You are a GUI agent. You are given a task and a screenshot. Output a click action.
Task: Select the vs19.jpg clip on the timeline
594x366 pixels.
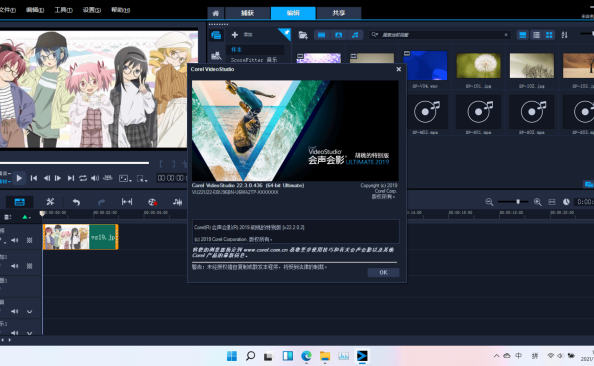coord(81,237)
